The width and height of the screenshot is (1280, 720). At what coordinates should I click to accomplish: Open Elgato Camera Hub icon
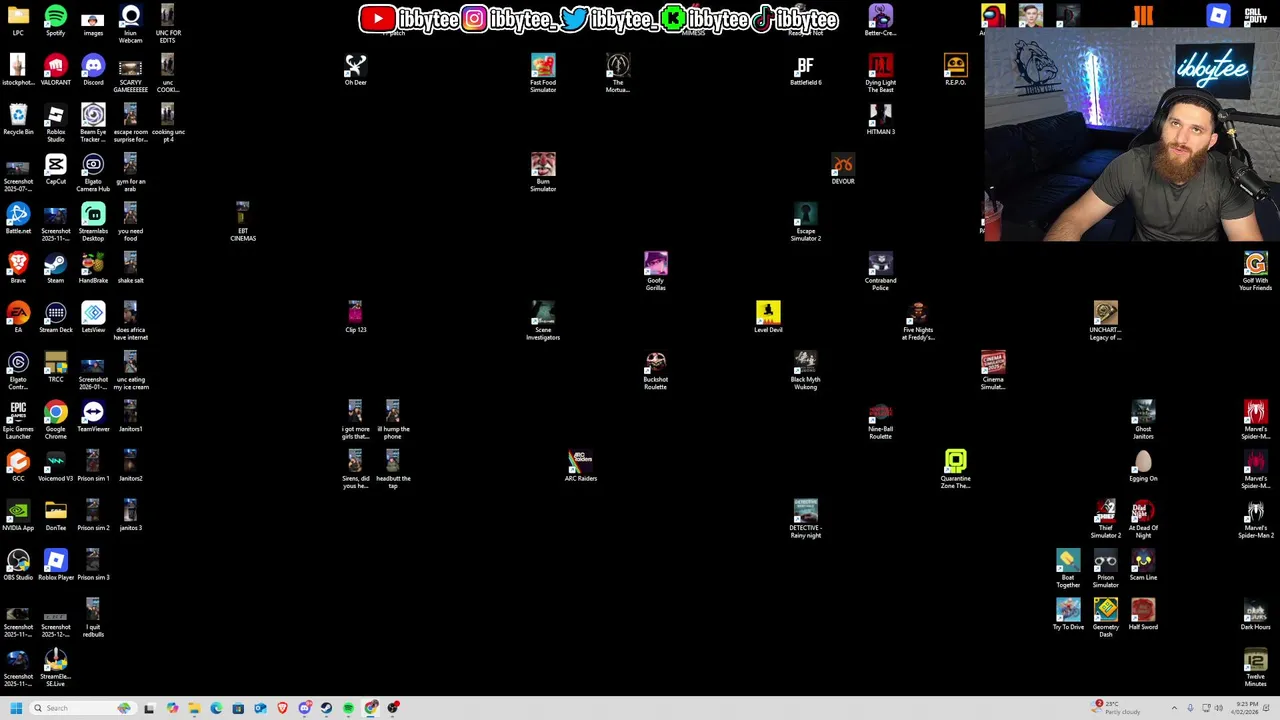tap(93, 172)
